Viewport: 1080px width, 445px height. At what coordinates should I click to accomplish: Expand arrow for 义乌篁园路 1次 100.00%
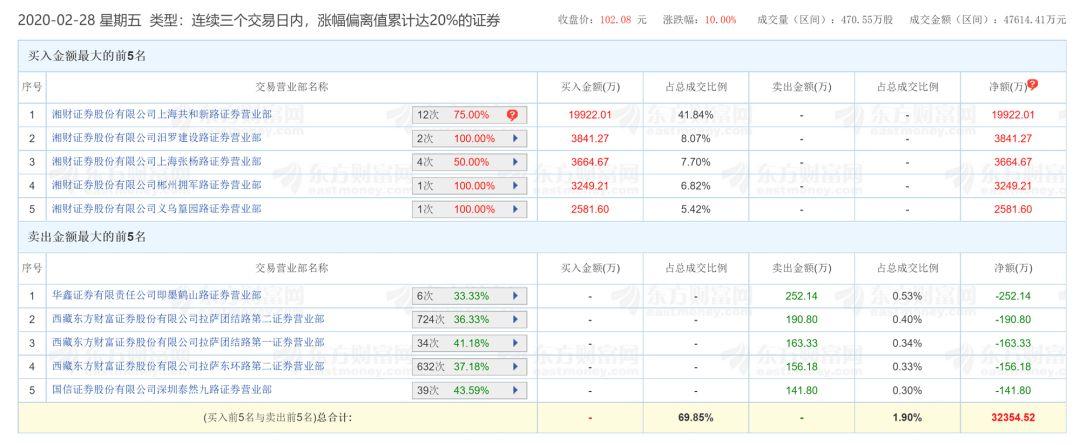tap(515, 209)
